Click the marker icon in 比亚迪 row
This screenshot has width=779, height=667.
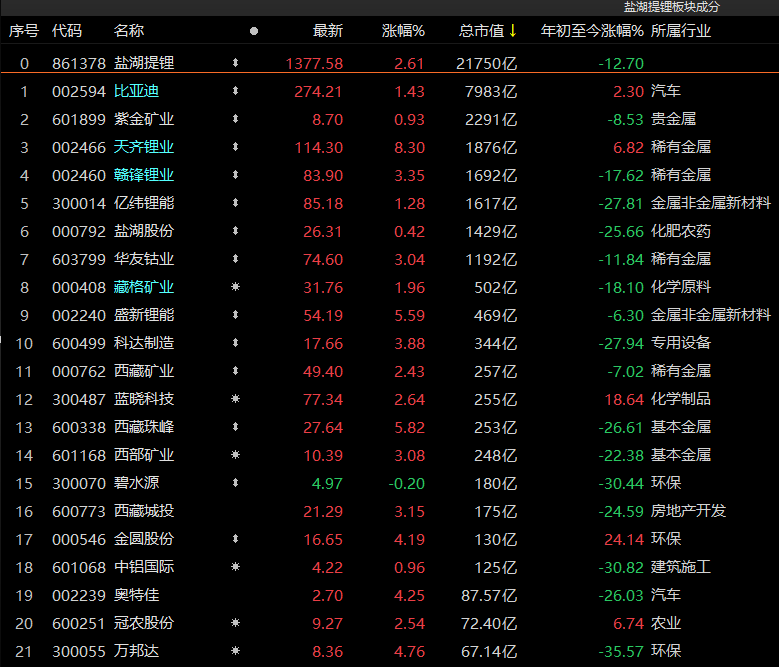click(235, 91)
